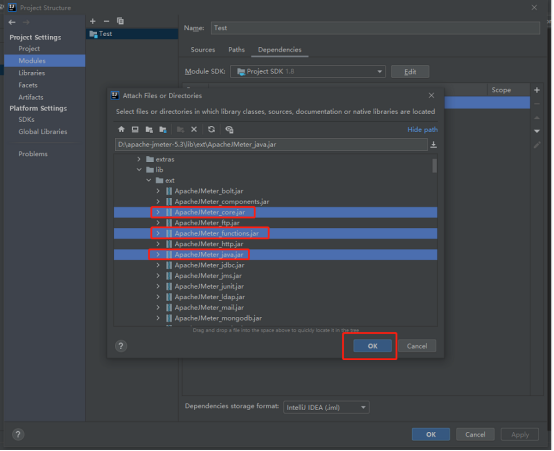Select the Test module in list
Screen dimensions: 554x451
point(132,34)
